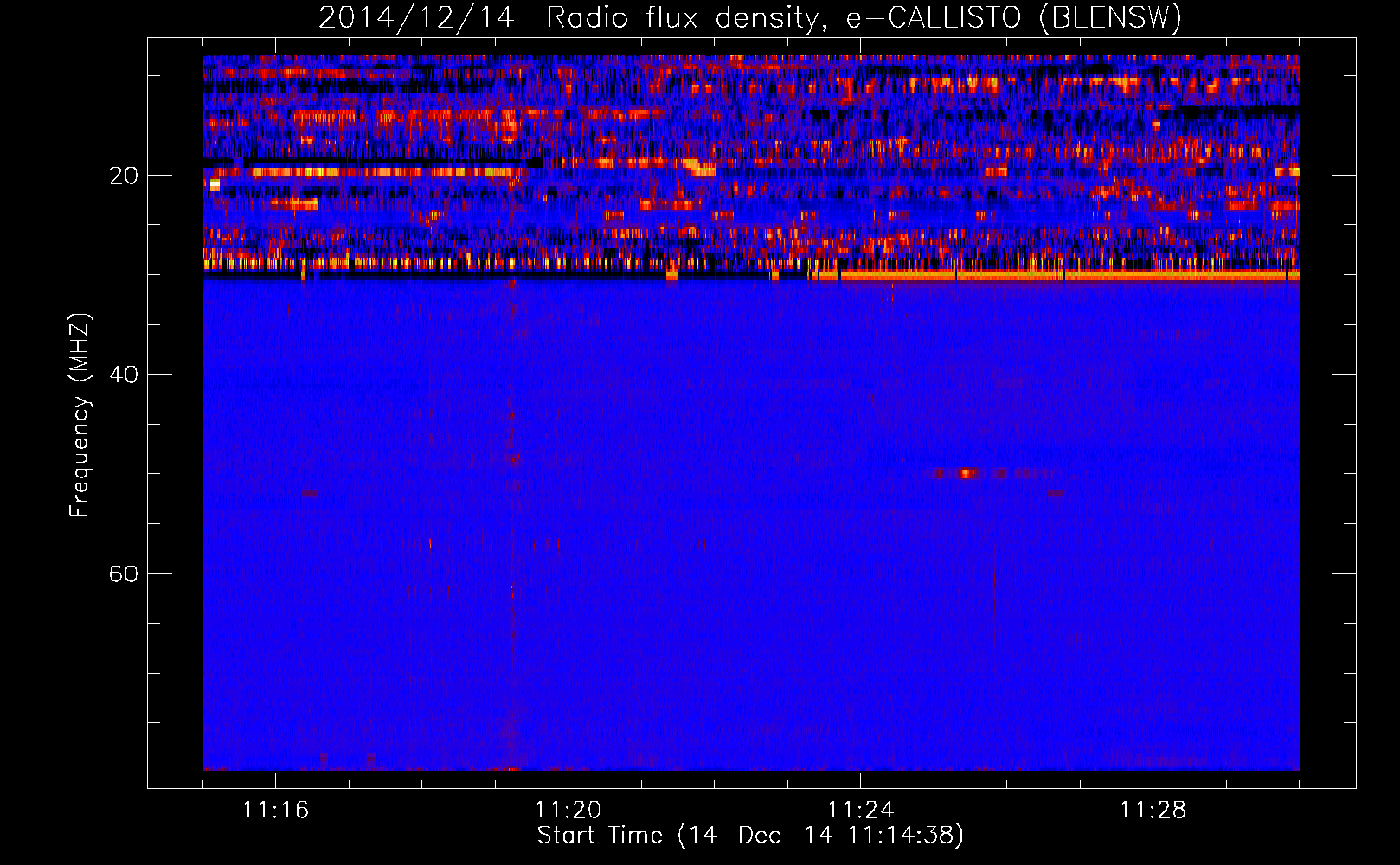Viewport: 1400px width, 865px height.
Task: Click the '40' frequency tick label
Action: click(x=123, y=375)
